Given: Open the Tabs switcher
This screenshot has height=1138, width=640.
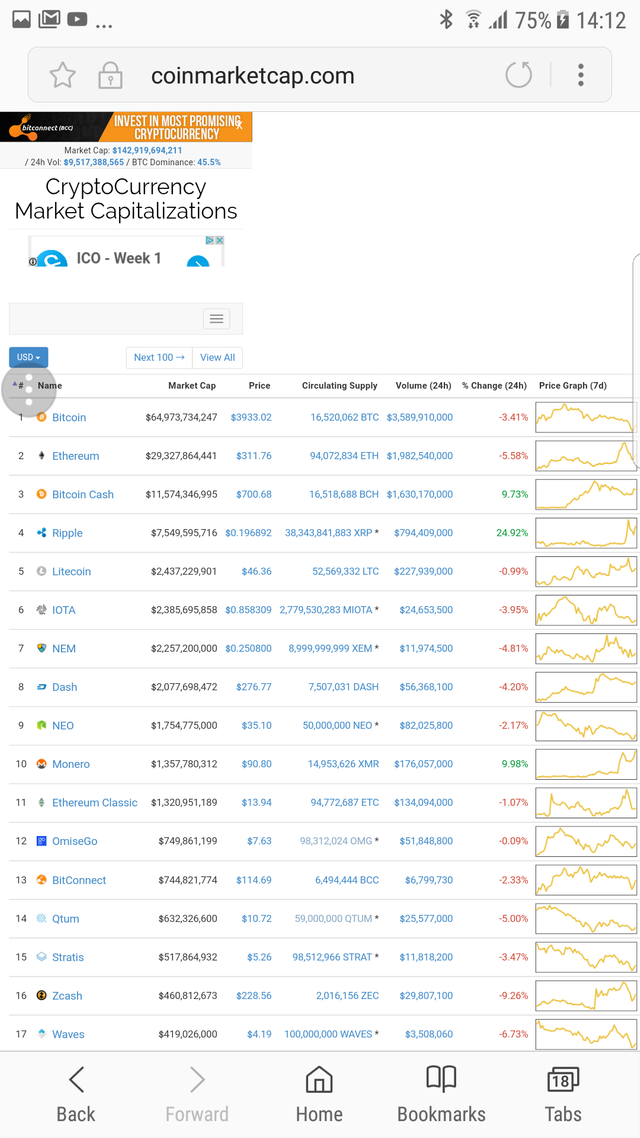Looking at the screenshot, I should (563, 1094).
